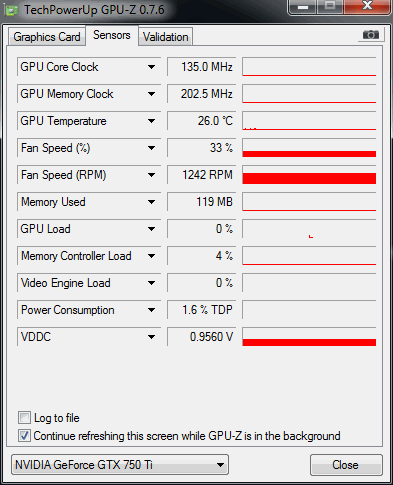393x485 pixels.
Task: Open the Fan Speed (RPM) dropdown arrow
Action: point(151,175)
